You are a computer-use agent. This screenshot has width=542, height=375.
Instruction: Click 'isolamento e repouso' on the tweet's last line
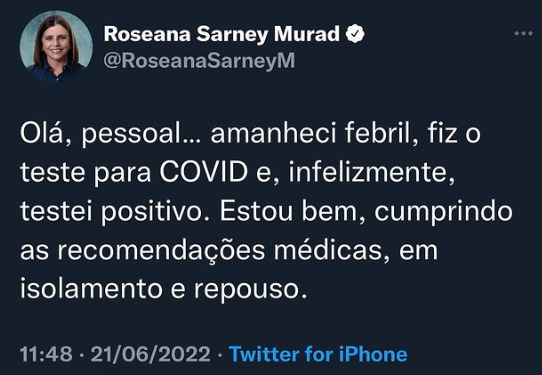point(164,290)
